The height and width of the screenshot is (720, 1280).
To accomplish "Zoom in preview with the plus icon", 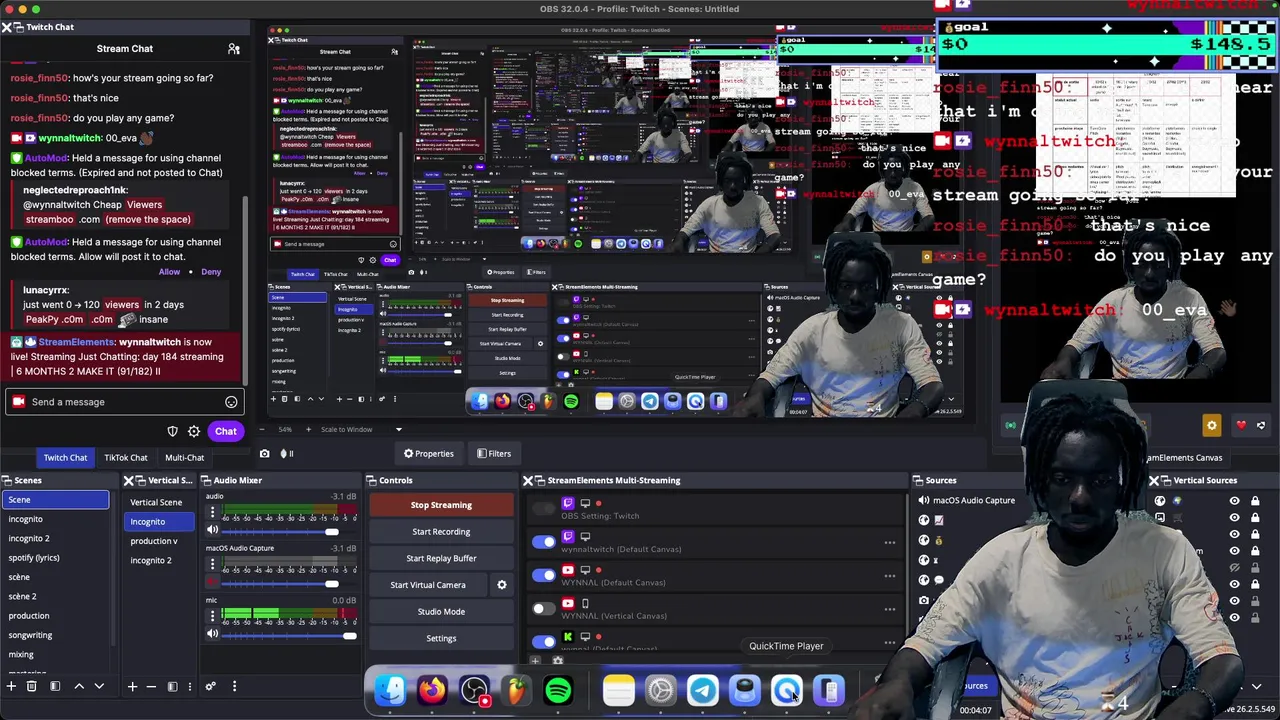I will coord(308,429).
